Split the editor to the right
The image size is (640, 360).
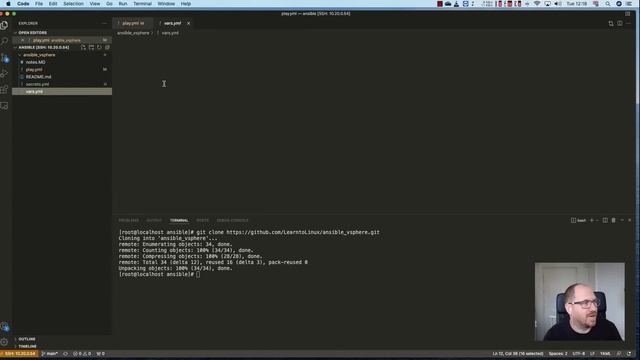[620, 24]
